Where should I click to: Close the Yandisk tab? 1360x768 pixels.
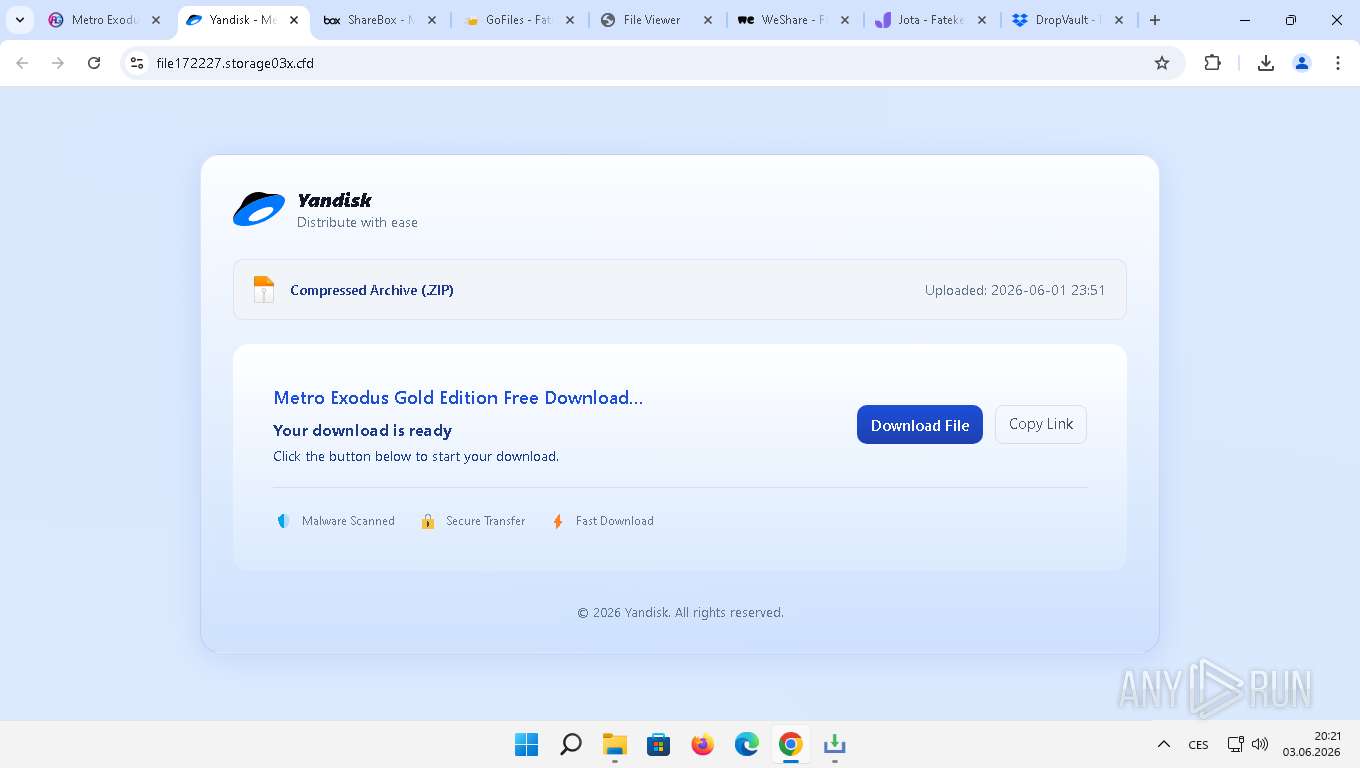294,20
